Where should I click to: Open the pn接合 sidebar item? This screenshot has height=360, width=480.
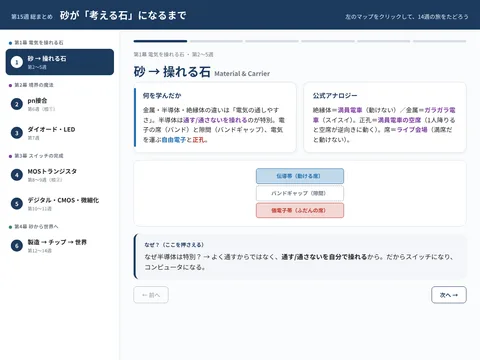pos(60,104)
